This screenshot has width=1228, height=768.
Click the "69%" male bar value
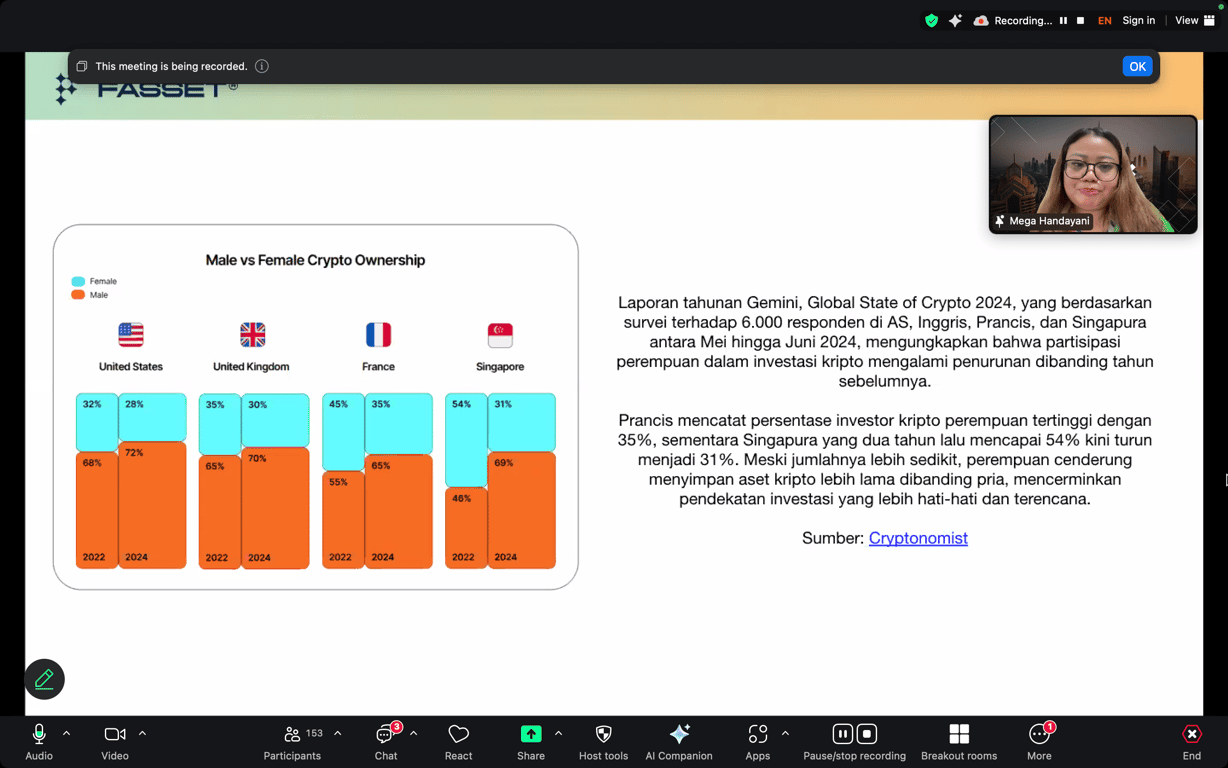(504, 463)
